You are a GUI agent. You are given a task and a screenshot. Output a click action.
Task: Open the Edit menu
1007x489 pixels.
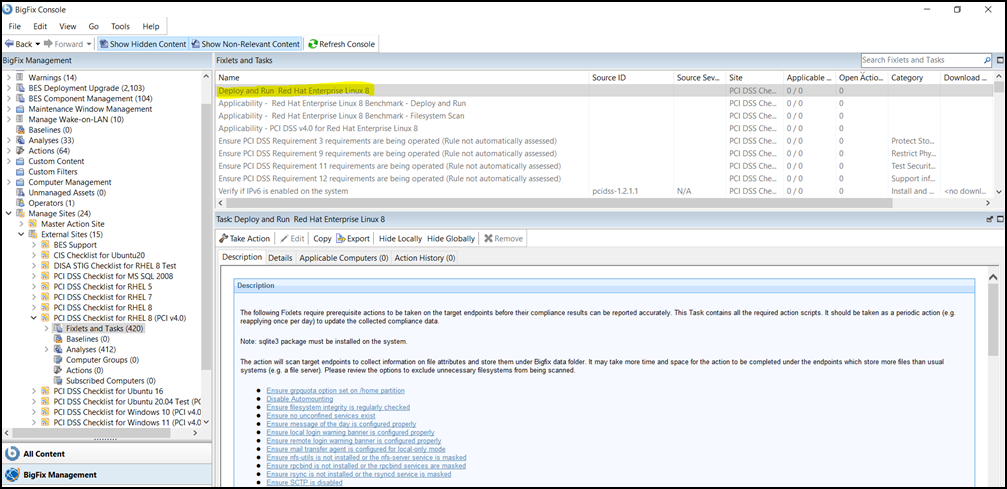pyautogui.click(x=40, y=26)
